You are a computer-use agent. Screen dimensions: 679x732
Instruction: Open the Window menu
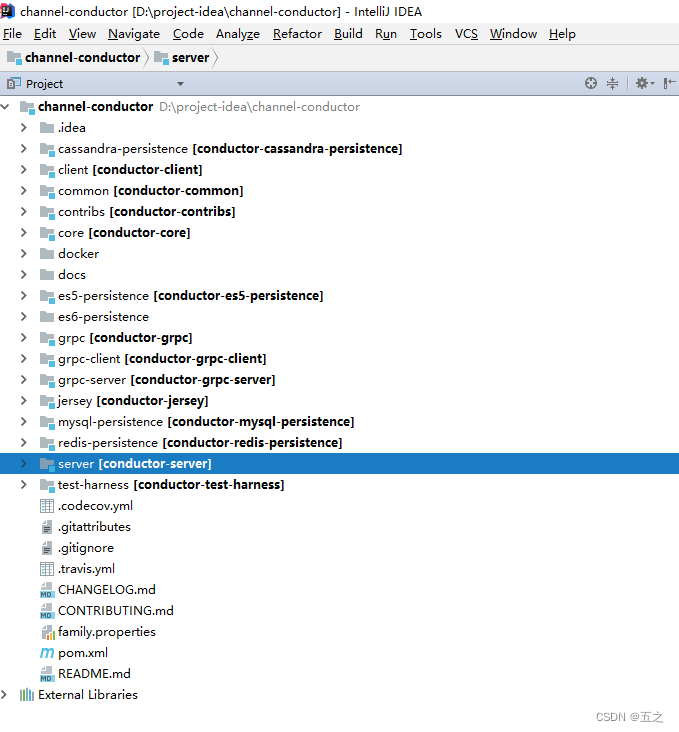513,34
